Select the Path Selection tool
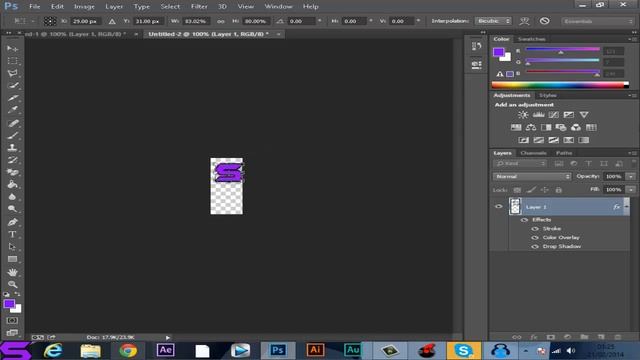640x360 pixels. (12, 247)
